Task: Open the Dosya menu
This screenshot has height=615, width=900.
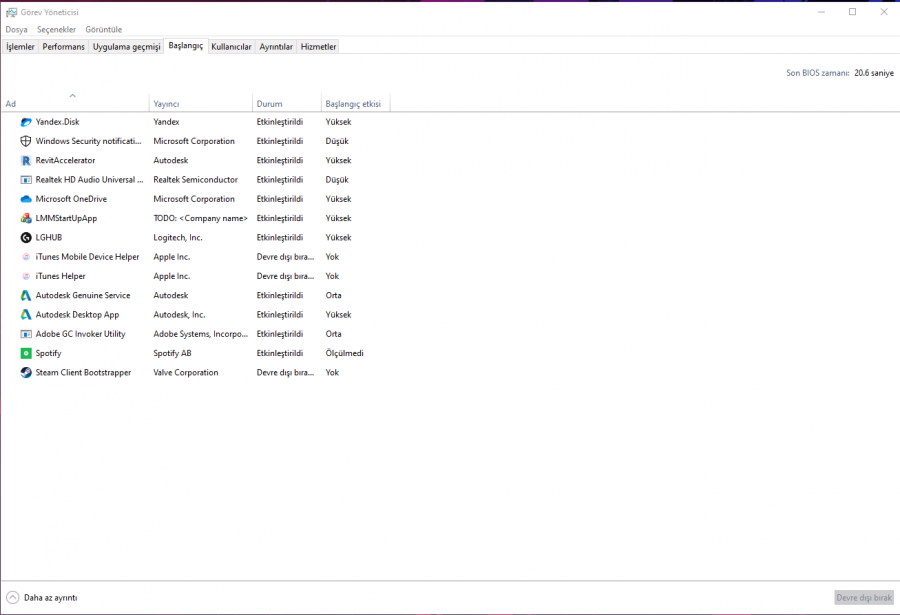Action: pyautogui.click(x=16, y=29)
